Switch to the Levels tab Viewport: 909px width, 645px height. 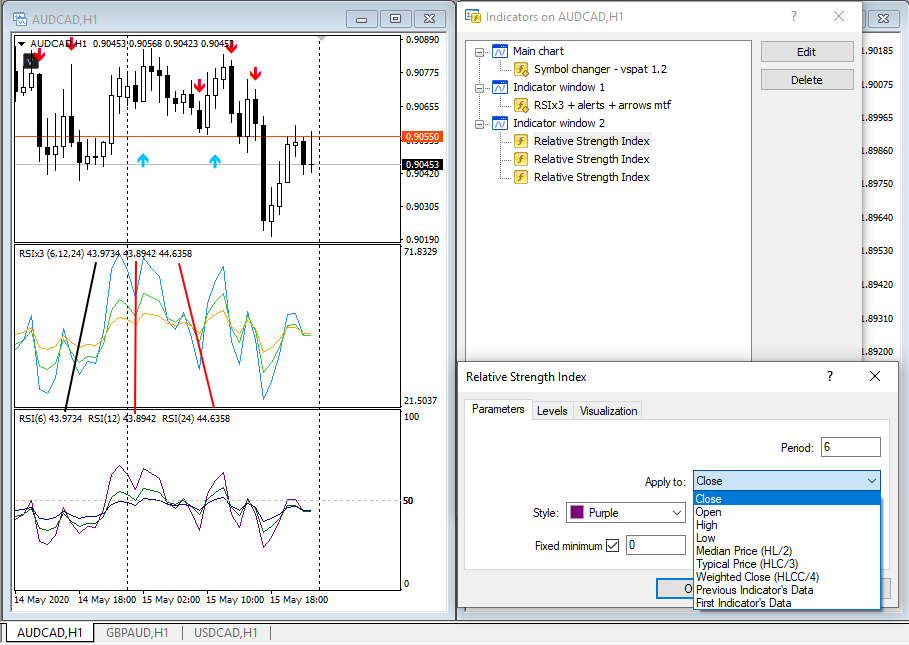coord(552,410)
